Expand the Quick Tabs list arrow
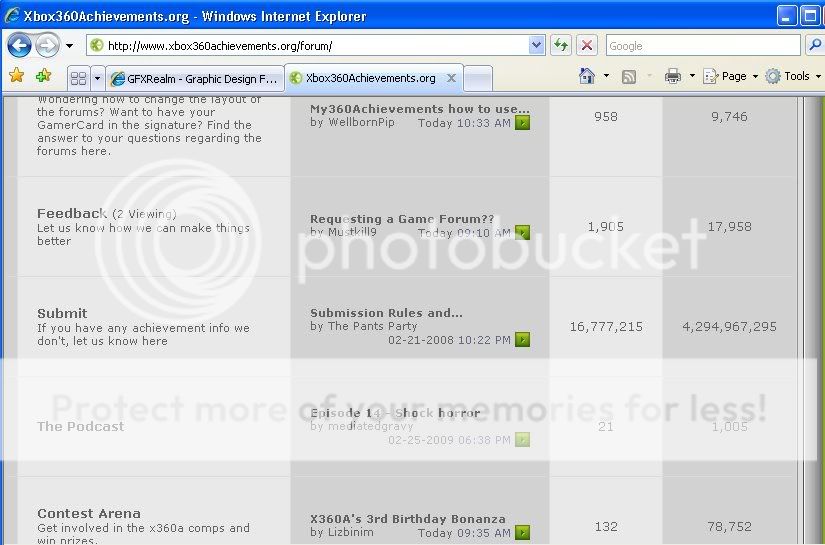Viewport: 825px width, 545px height. [97, 78]
